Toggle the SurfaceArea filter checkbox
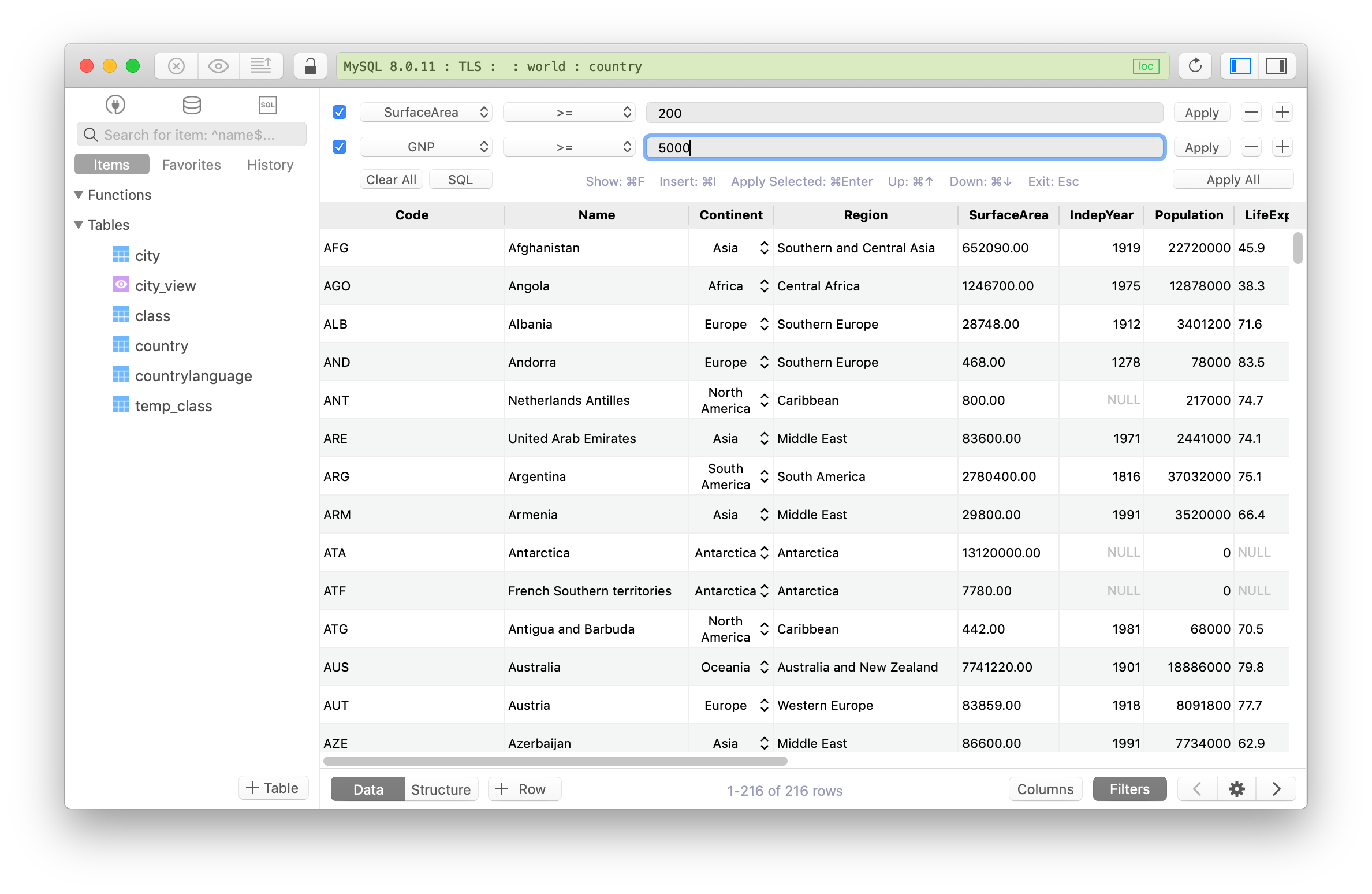Image resolution: width=1372 pixels, height=894 pixels. [339, 112]
